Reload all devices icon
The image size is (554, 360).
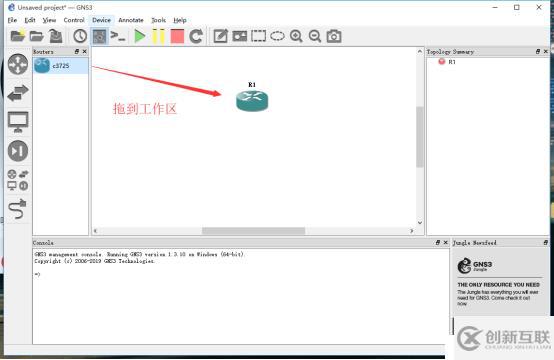click(x=196, y=36)
